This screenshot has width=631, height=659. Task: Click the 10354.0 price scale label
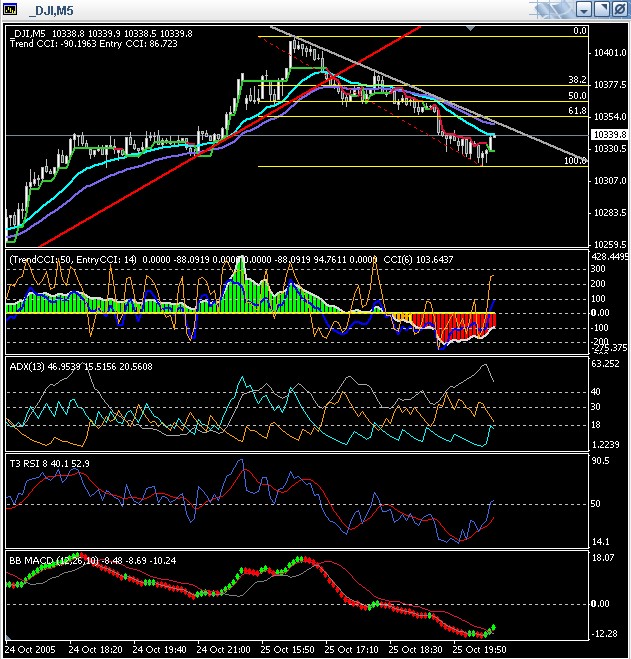(610, 117)
